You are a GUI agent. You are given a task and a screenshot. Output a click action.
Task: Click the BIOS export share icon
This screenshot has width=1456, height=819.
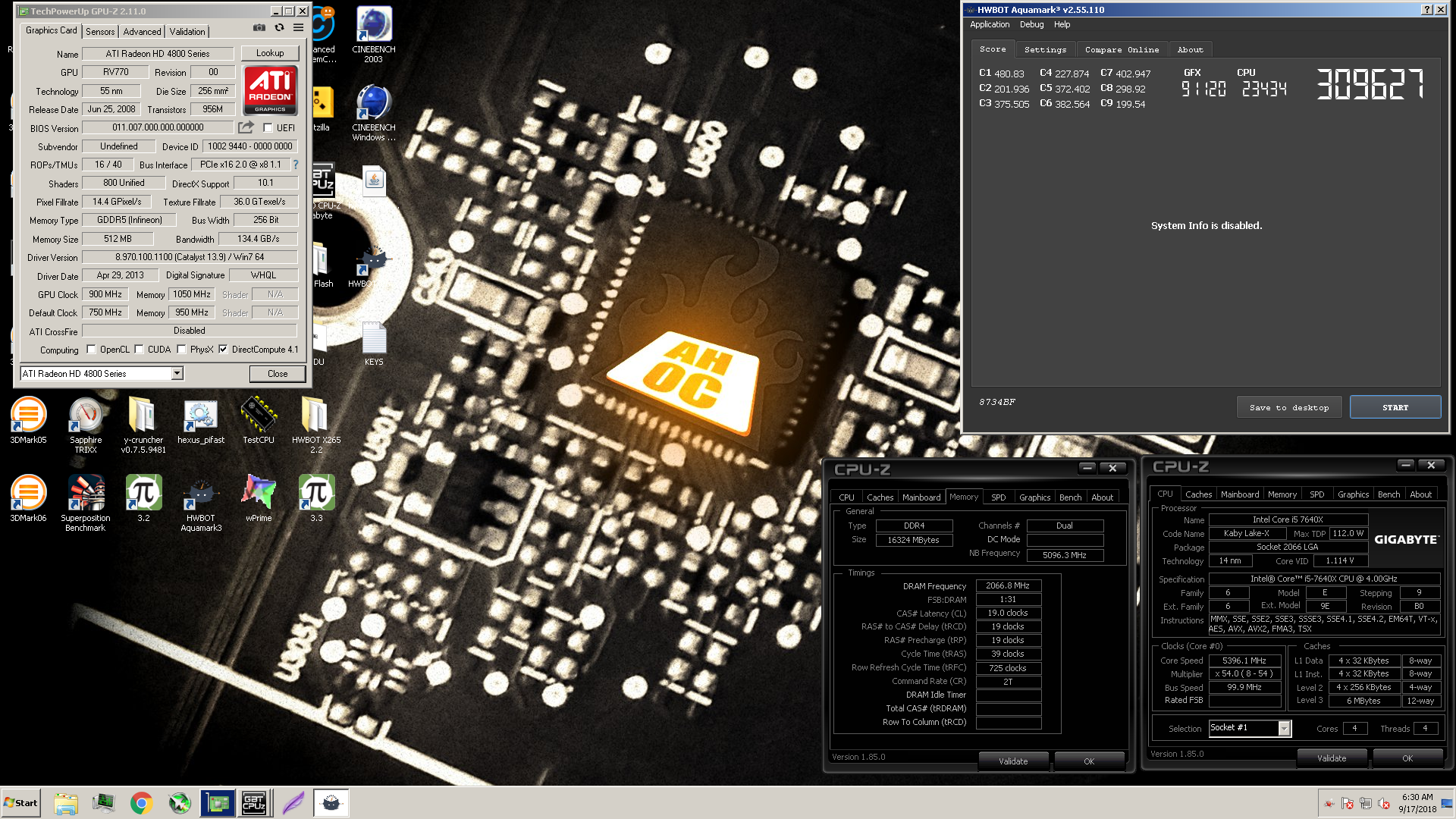coord(246,127)
